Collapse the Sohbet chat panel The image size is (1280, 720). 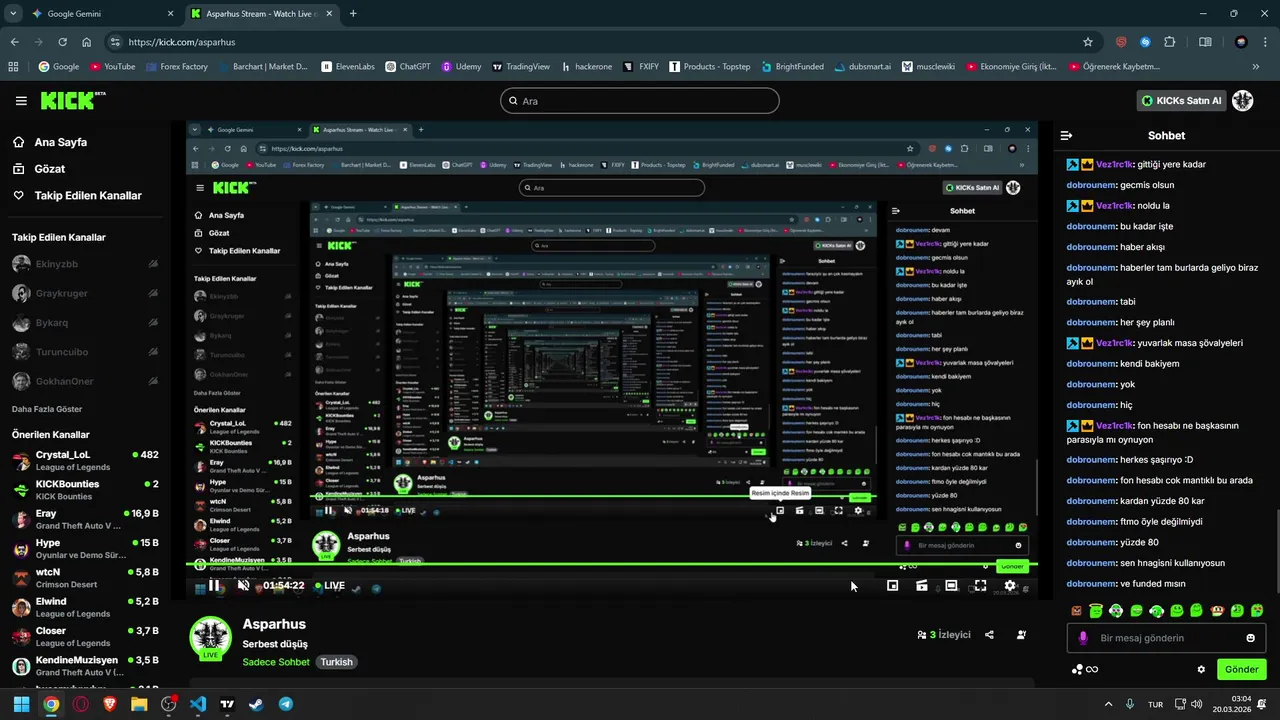coord(1066,135)
